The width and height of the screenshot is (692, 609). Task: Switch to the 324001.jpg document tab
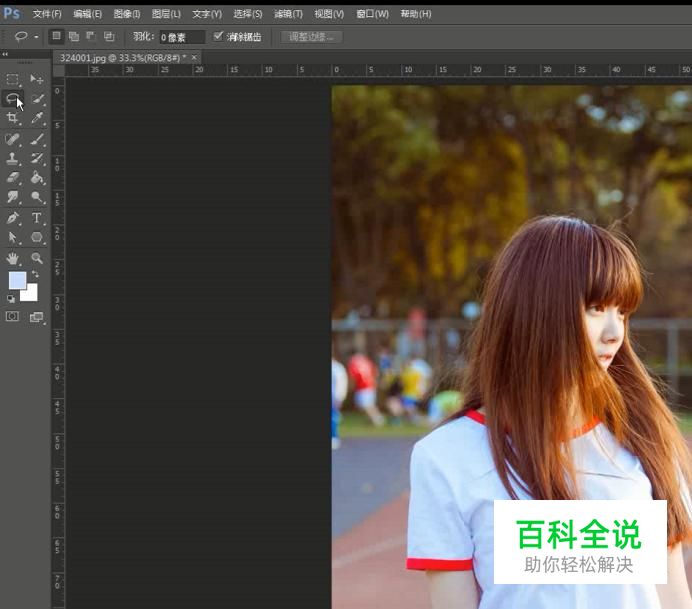pyautogui.click(x=119, y=58)
